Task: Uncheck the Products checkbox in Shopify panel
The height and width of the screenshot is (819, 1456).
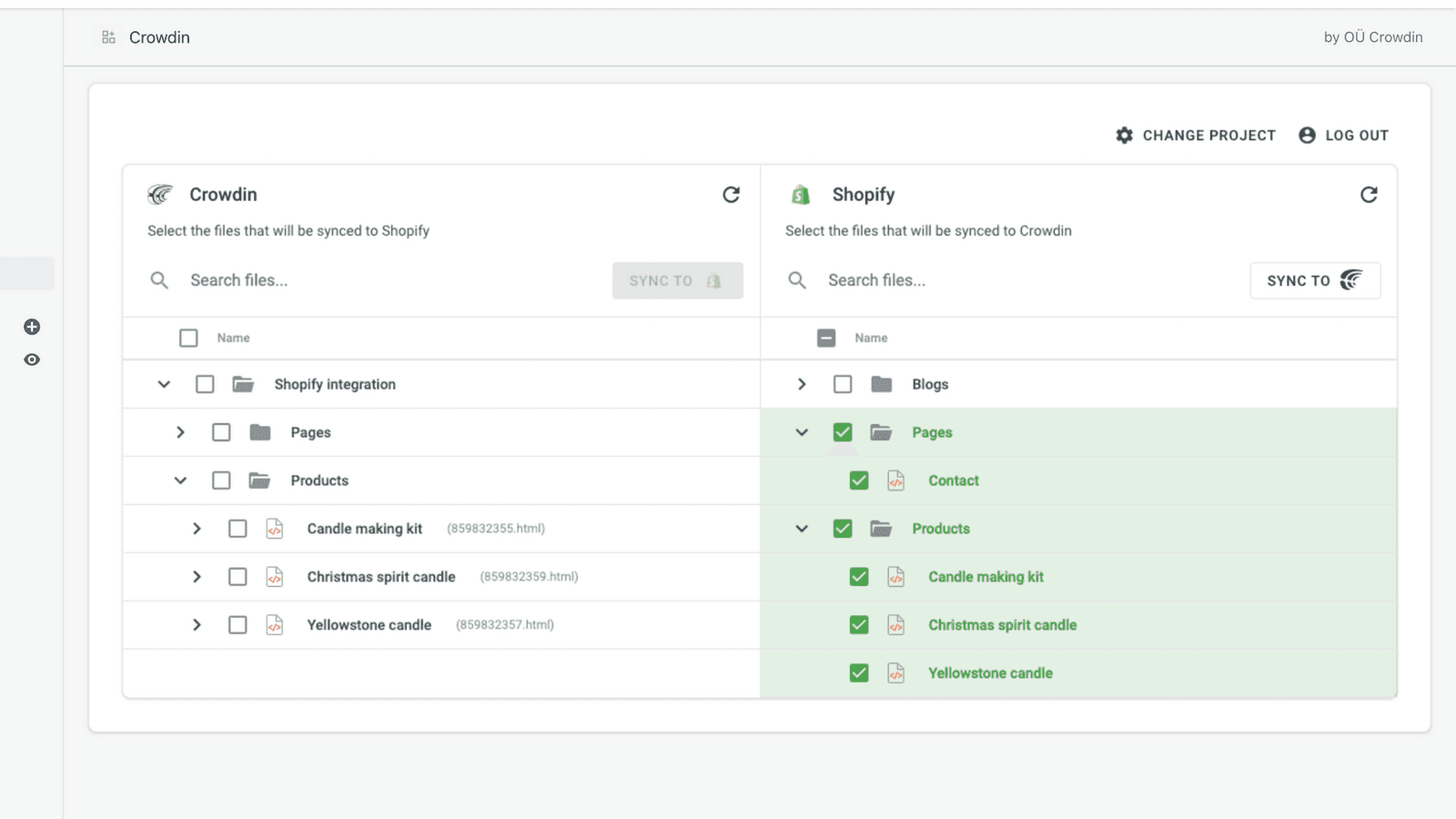Action: pos(842,528)
